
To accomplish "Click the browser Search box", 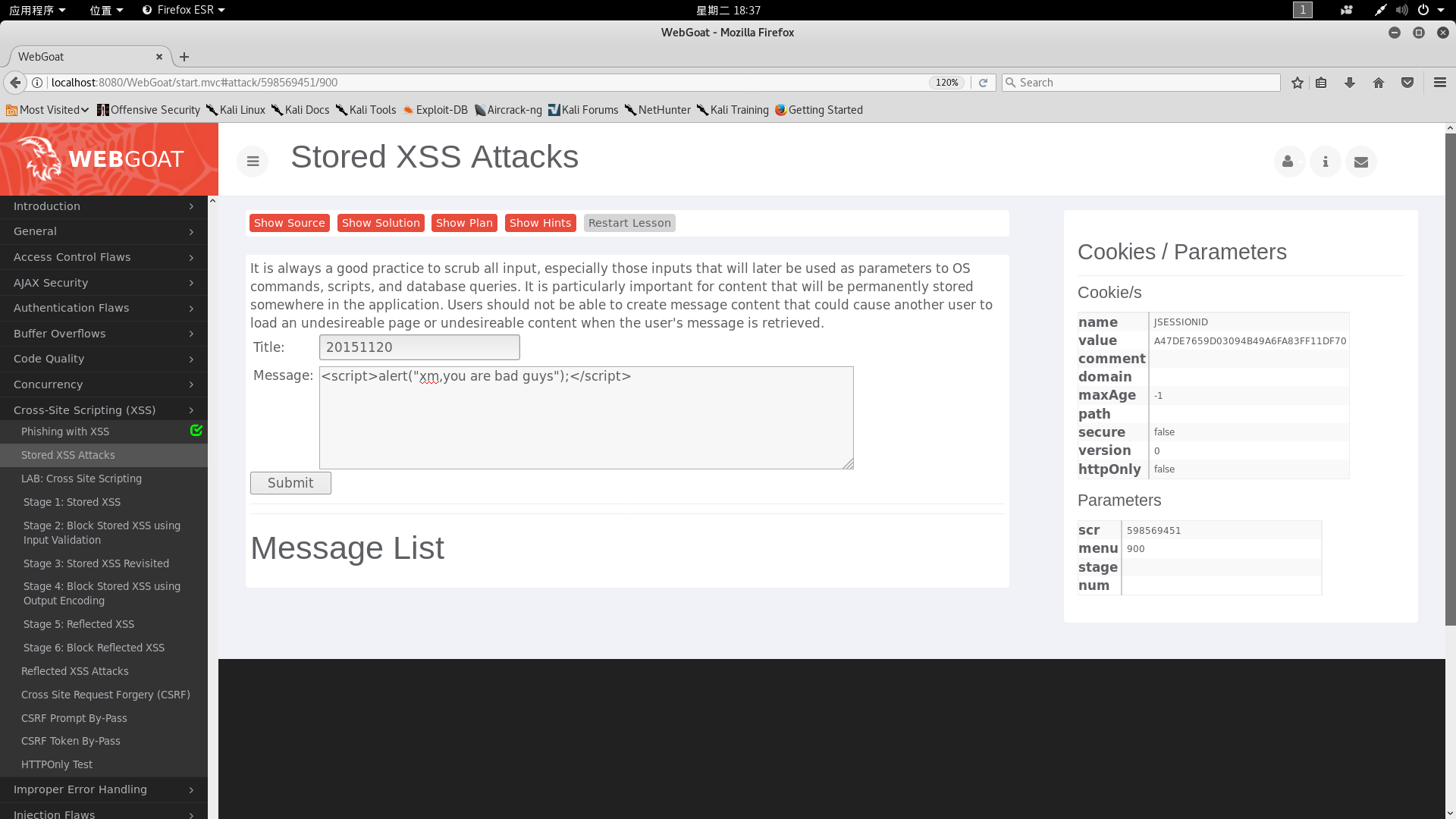I will [1141, 83].
